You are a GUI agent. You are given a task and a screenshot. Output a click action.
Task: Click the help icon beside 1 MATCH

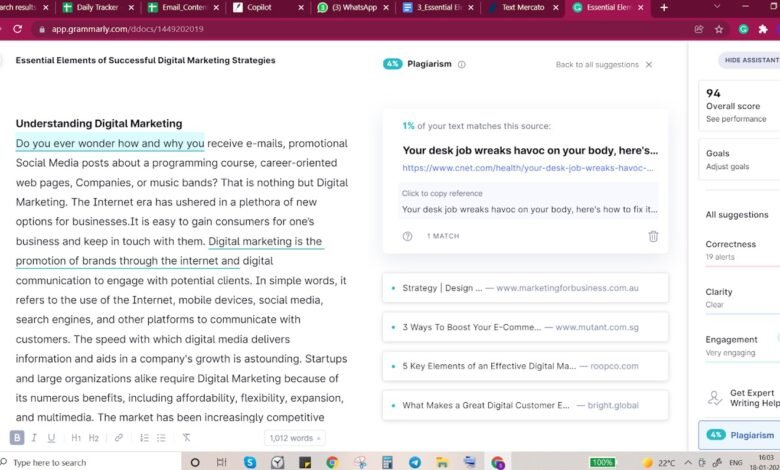point(407,236)
